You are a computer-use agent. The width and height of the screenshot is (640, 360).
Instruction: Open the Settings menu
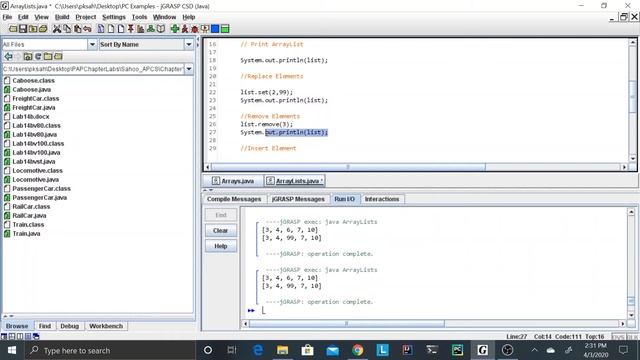[114, 17]
